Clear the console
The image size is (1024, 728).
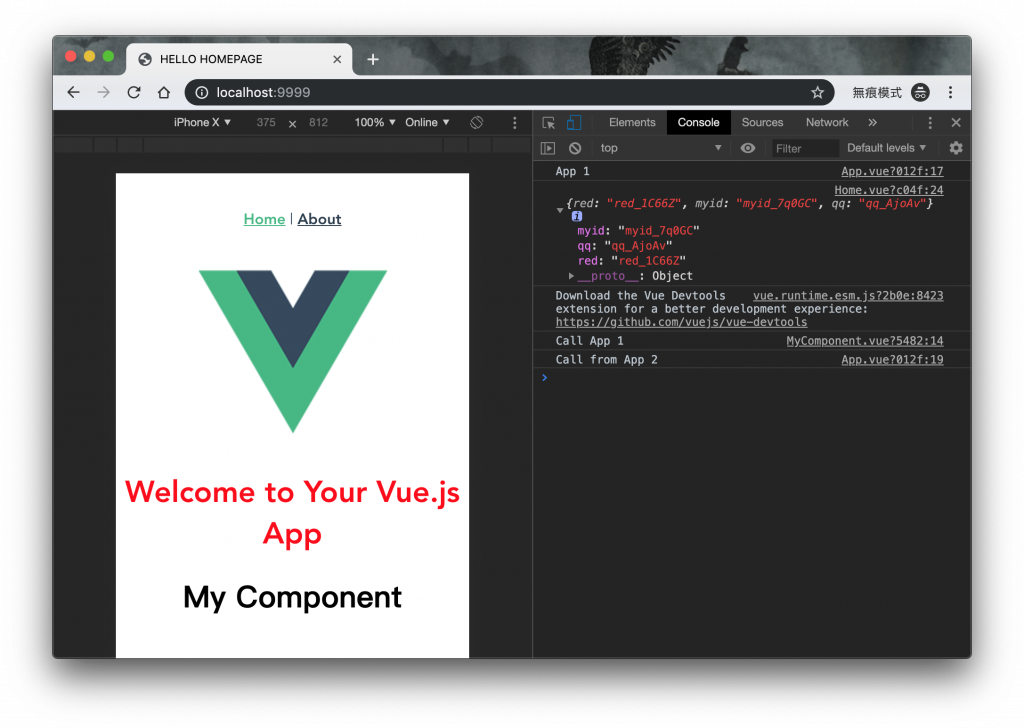(x=575, y=148)
